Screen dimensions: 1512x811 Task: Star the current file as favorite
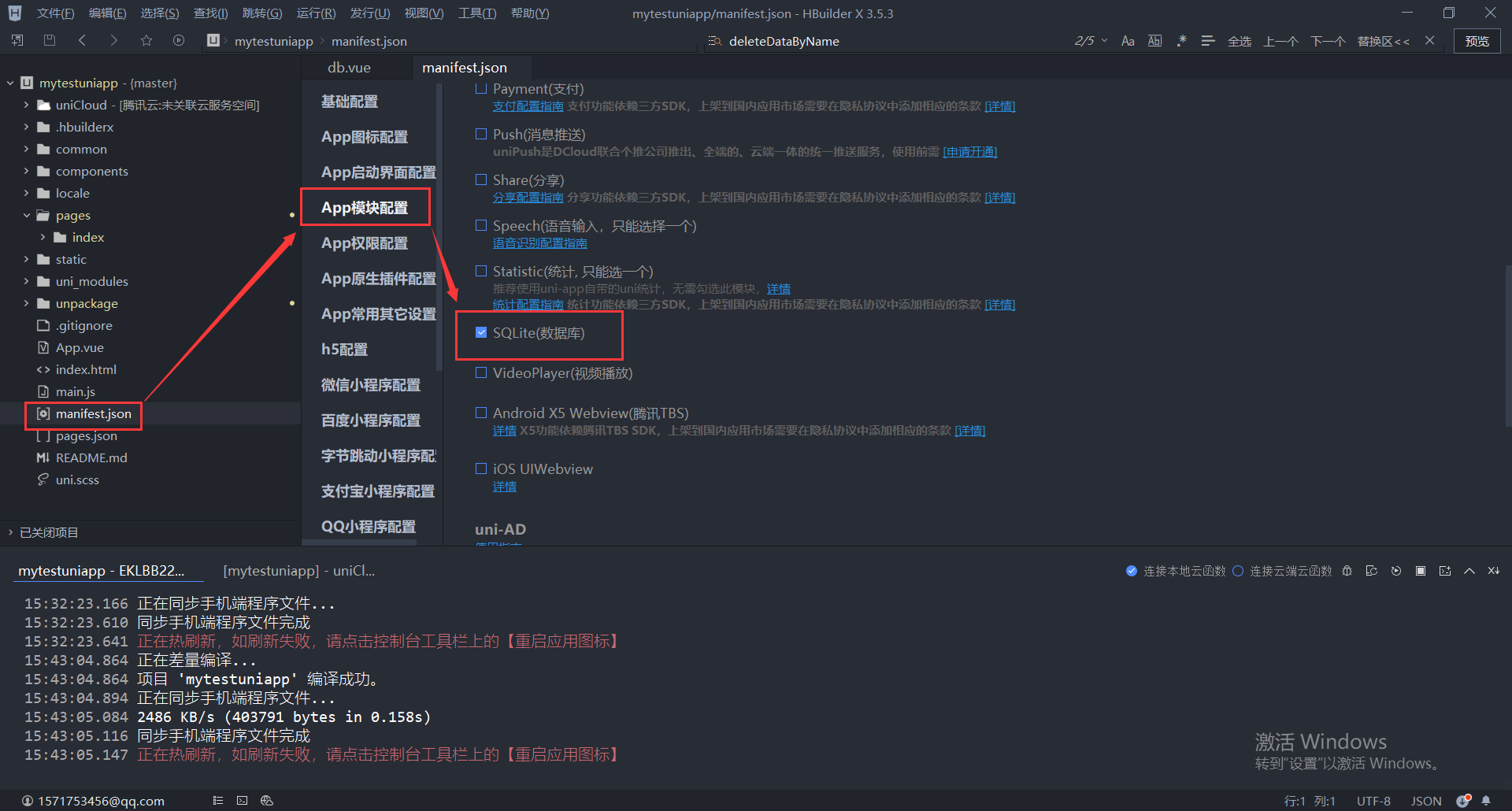coord(146,40)
